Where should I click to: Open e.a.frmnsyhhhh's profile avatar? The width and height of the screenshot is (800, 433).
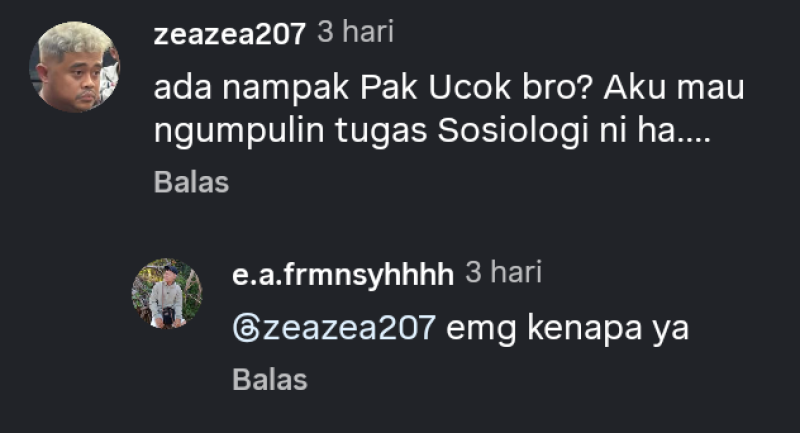167,293
